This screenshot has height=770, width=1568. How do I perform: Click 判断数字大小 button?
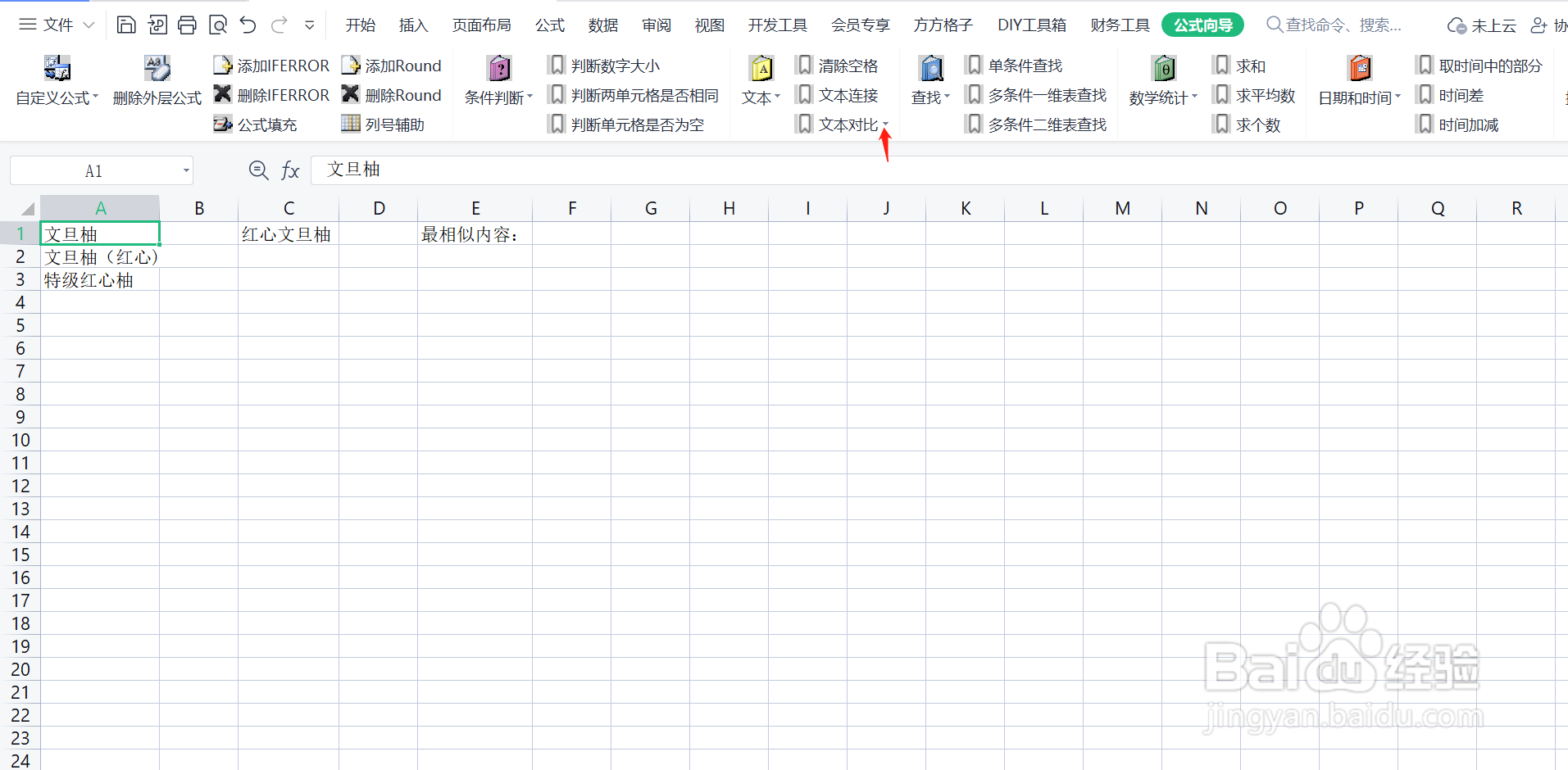[x=604, y=66]
